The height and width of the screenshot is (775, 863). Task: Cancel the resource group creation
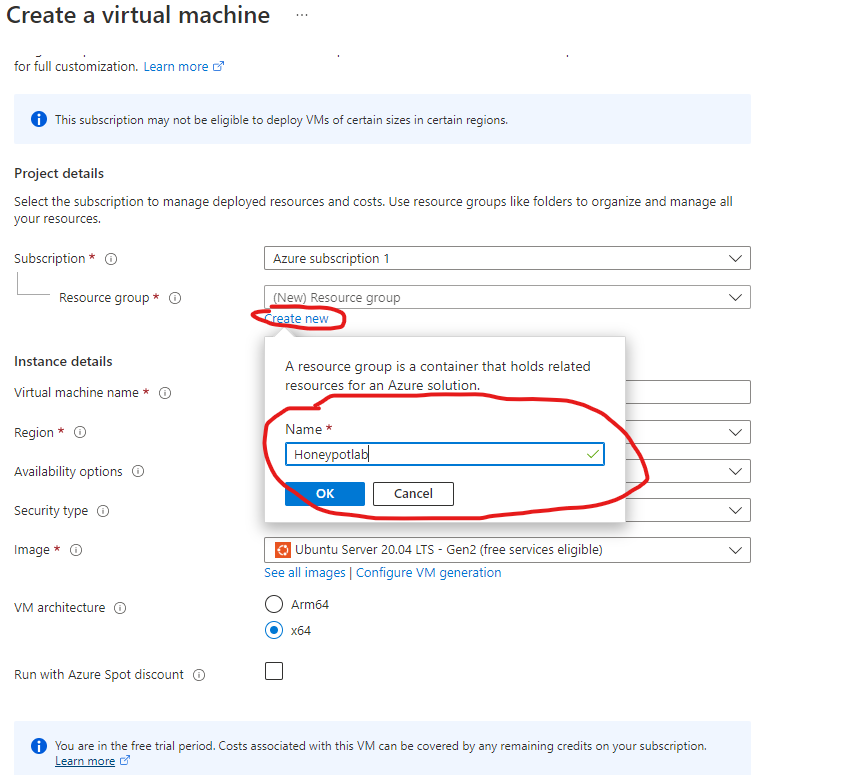tap(413, 493)
